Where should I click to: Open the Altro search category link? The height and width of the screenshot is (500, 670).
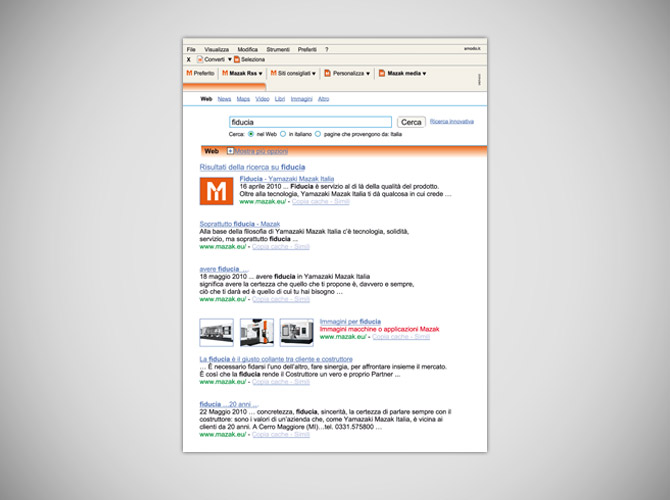pyautogui.click(x=323, y=99)
